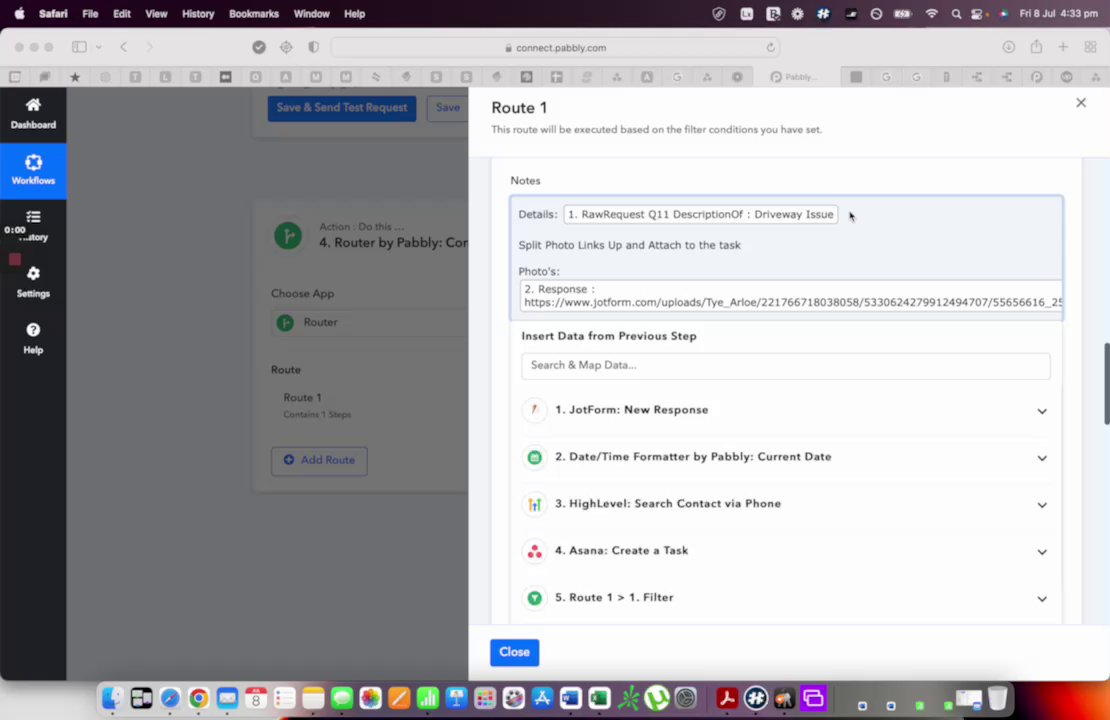Open the Safari menu
This screenshot has width=1110, height=720.
pos(53,13)
